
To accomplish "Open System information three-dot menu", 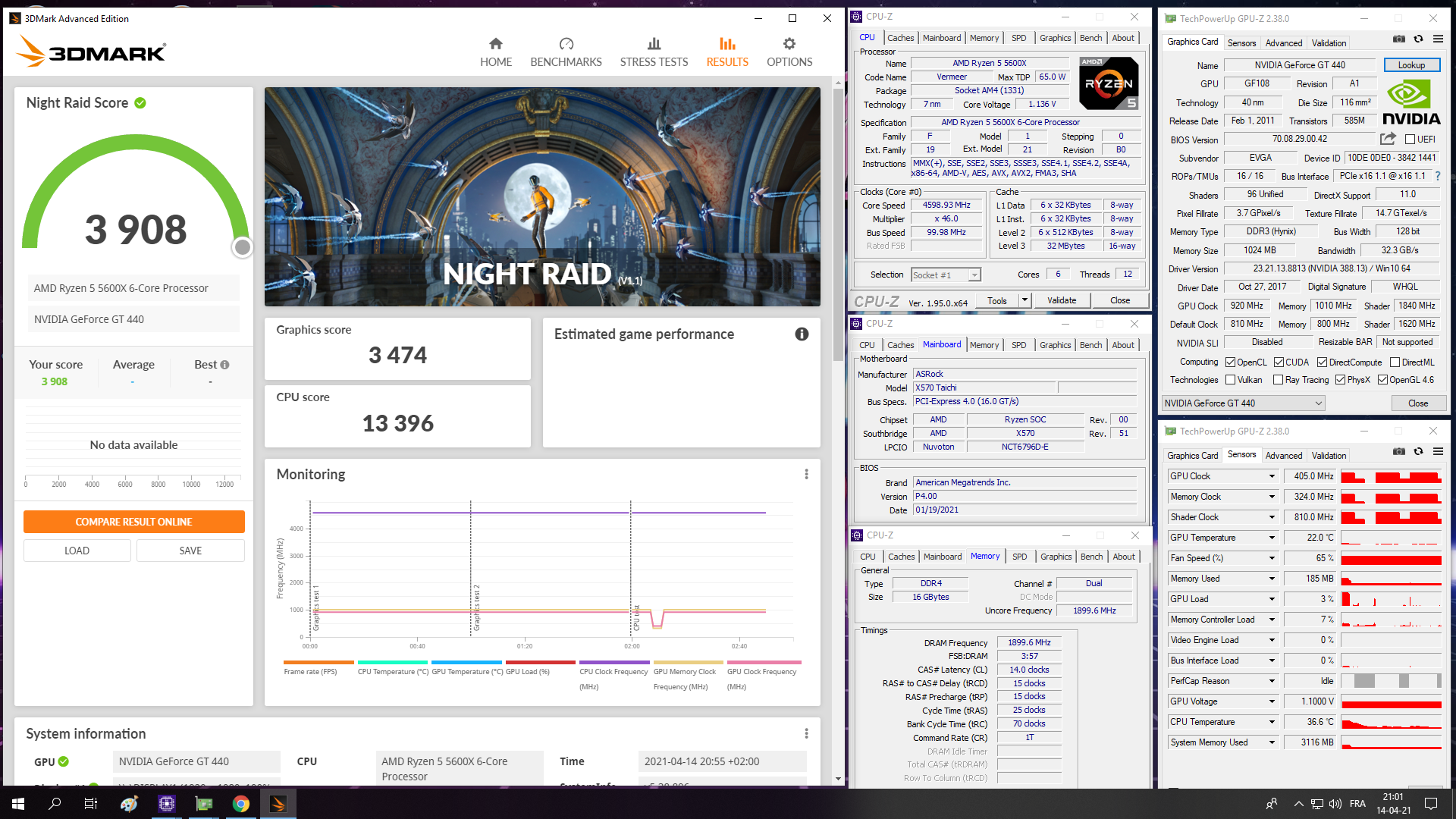I will tap(806, 733).
